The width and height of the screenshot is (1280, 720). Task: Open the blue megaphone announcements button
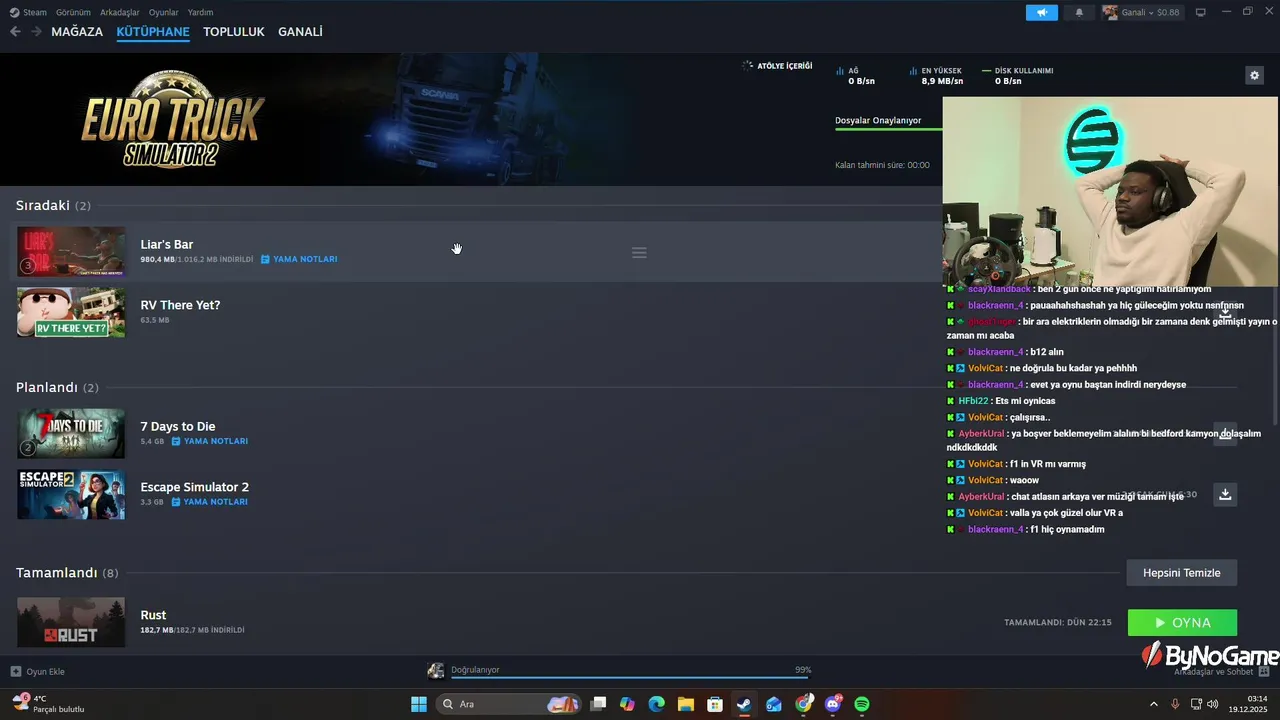(x=1041, y=12)
